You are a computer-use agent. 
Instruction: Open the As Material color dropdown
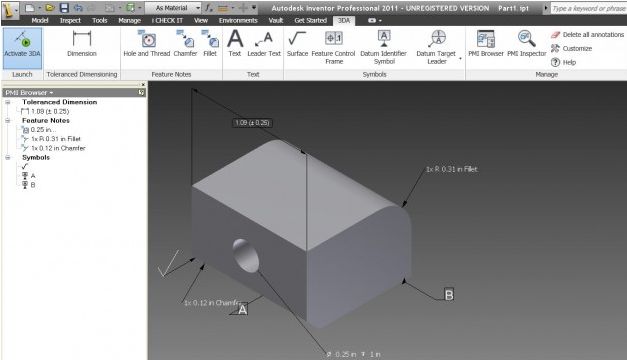coord(173,8)
